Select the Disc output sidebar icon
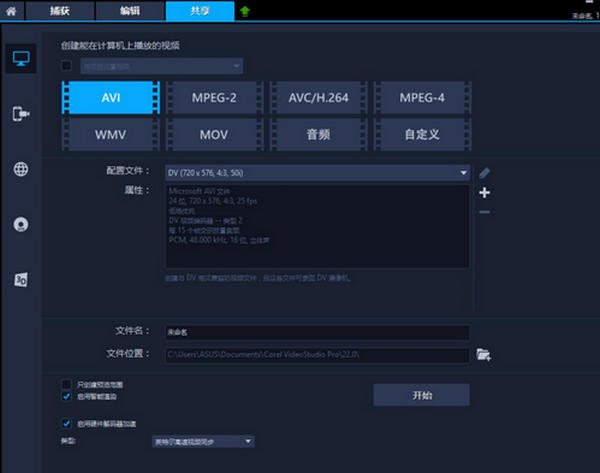Viewport: 600px width, 473px height. [21, 224]
